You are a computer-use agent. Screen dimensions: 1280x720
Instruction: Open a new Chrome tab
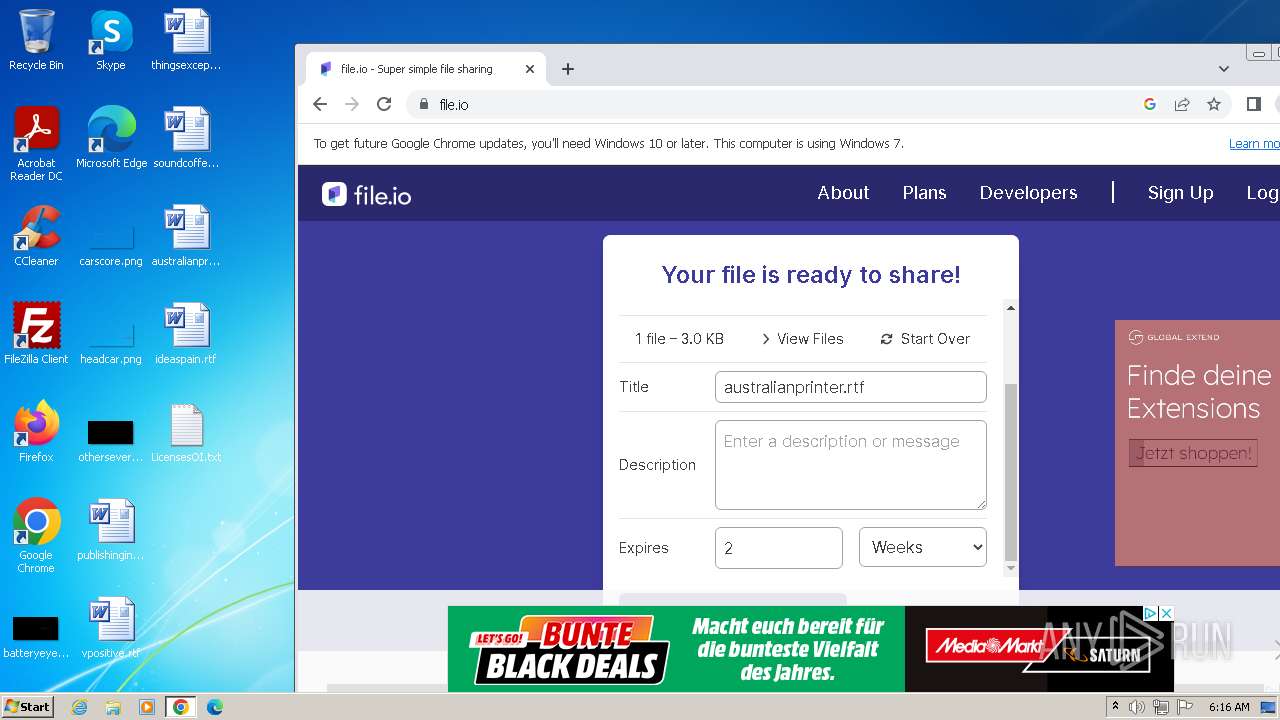[x=568, y=69]
